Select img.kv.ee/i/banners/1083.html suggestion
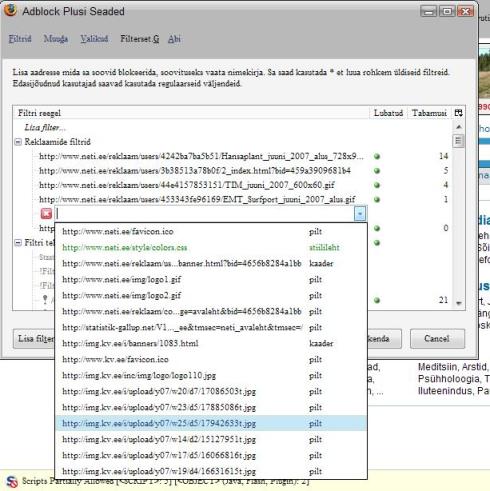Image resolution: width=490 pixels, height=491 pixels. (211, 344)
